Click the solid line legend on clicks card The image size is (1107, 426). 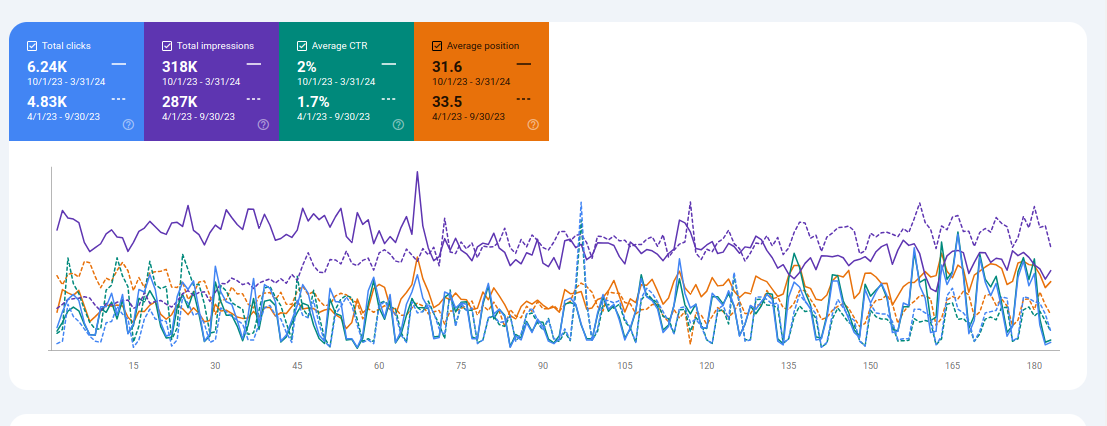(x=119, y=64)
